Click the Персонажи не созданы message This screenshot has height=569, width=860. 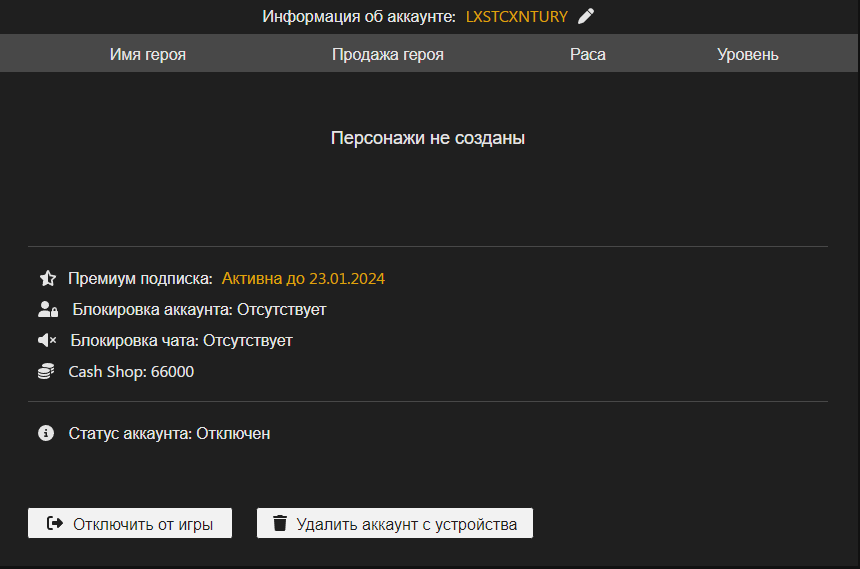428,138
